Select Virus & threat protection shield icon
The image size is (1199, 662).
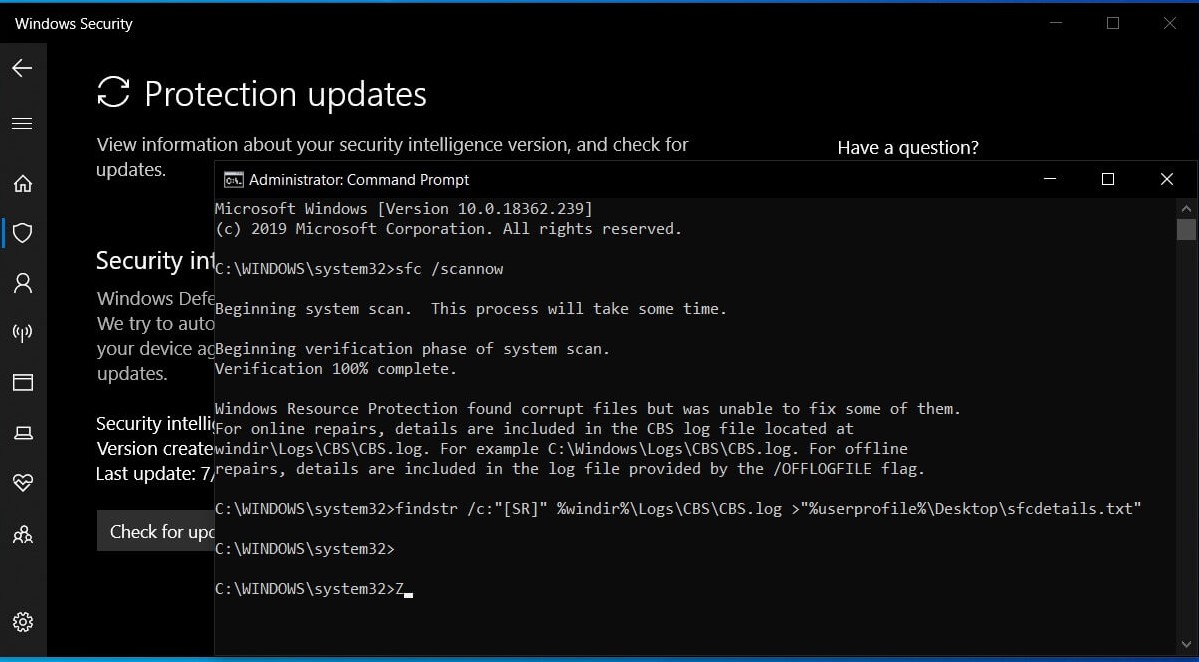point(23,233)
